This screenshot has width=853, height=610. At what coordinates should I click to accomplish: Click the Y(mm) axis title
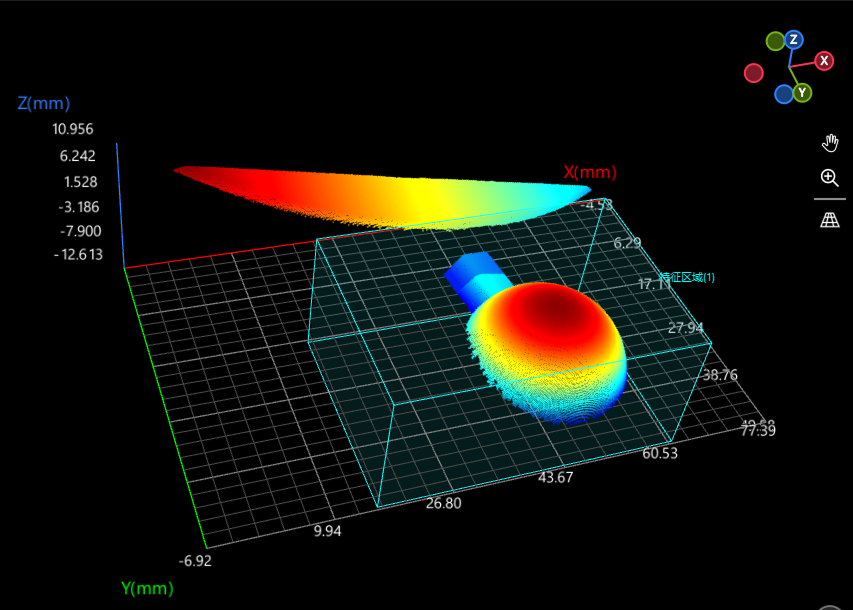coord(146,589)
